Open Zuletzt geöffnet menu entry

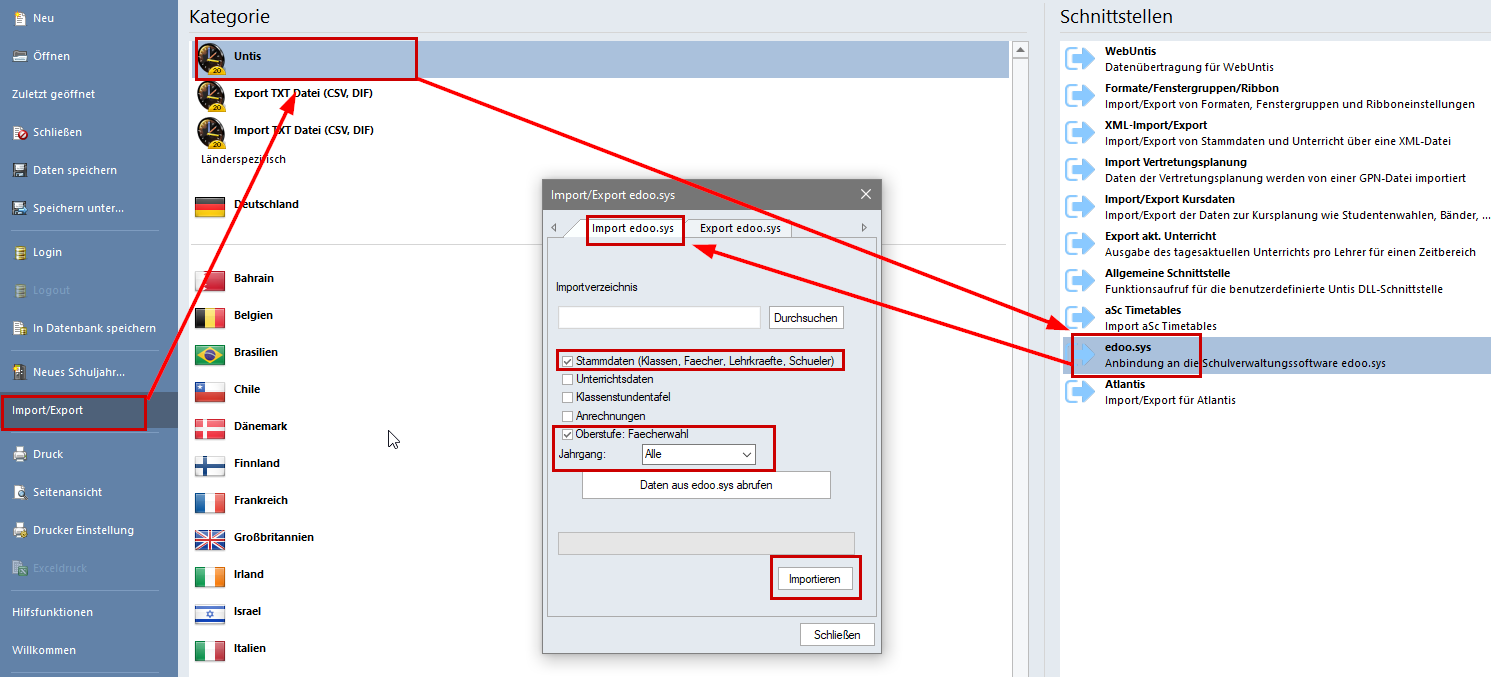[x=54, y=94]
